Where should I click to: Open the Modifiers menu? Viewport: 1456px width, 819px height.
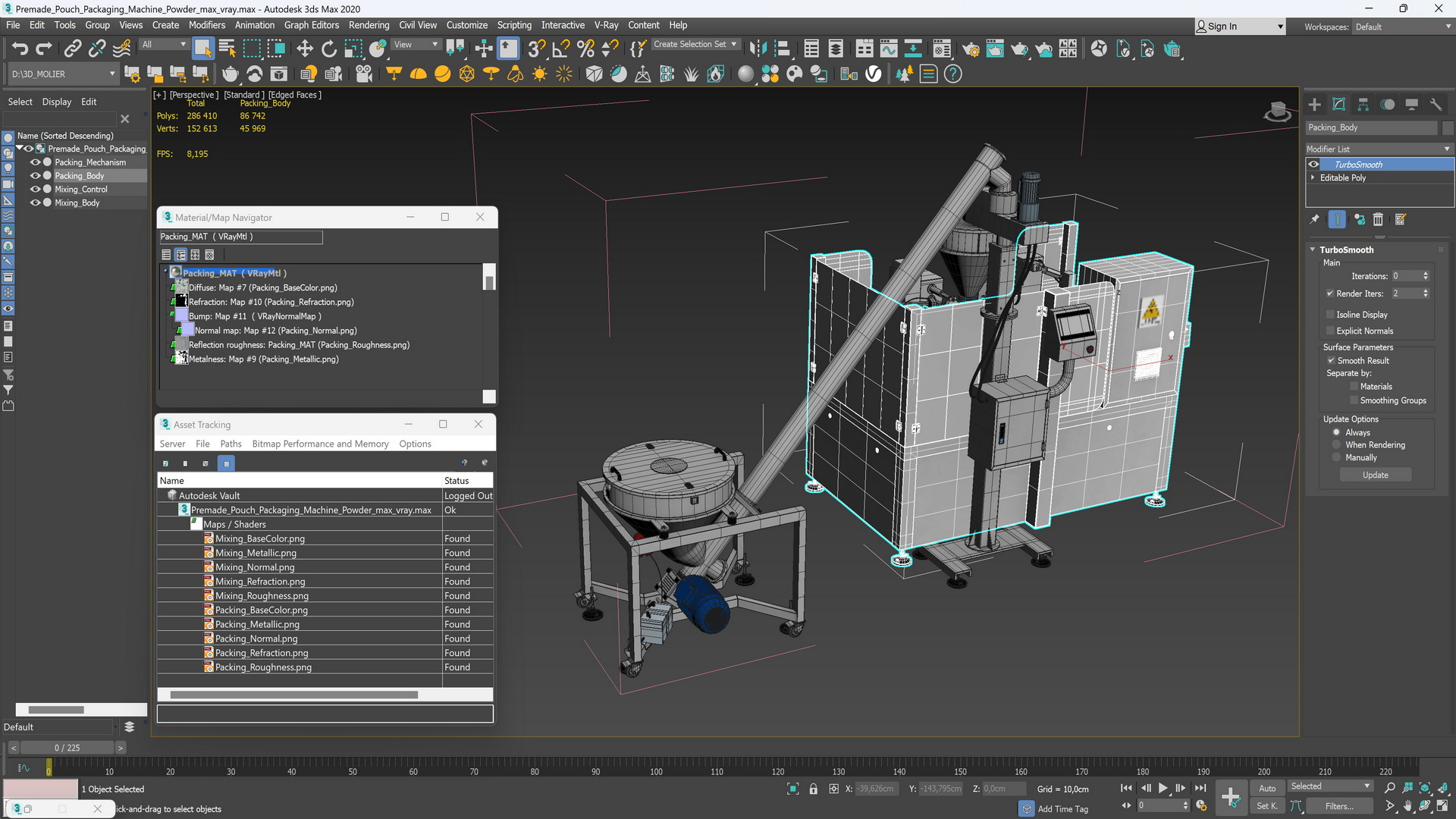click(x=207, y=25)
